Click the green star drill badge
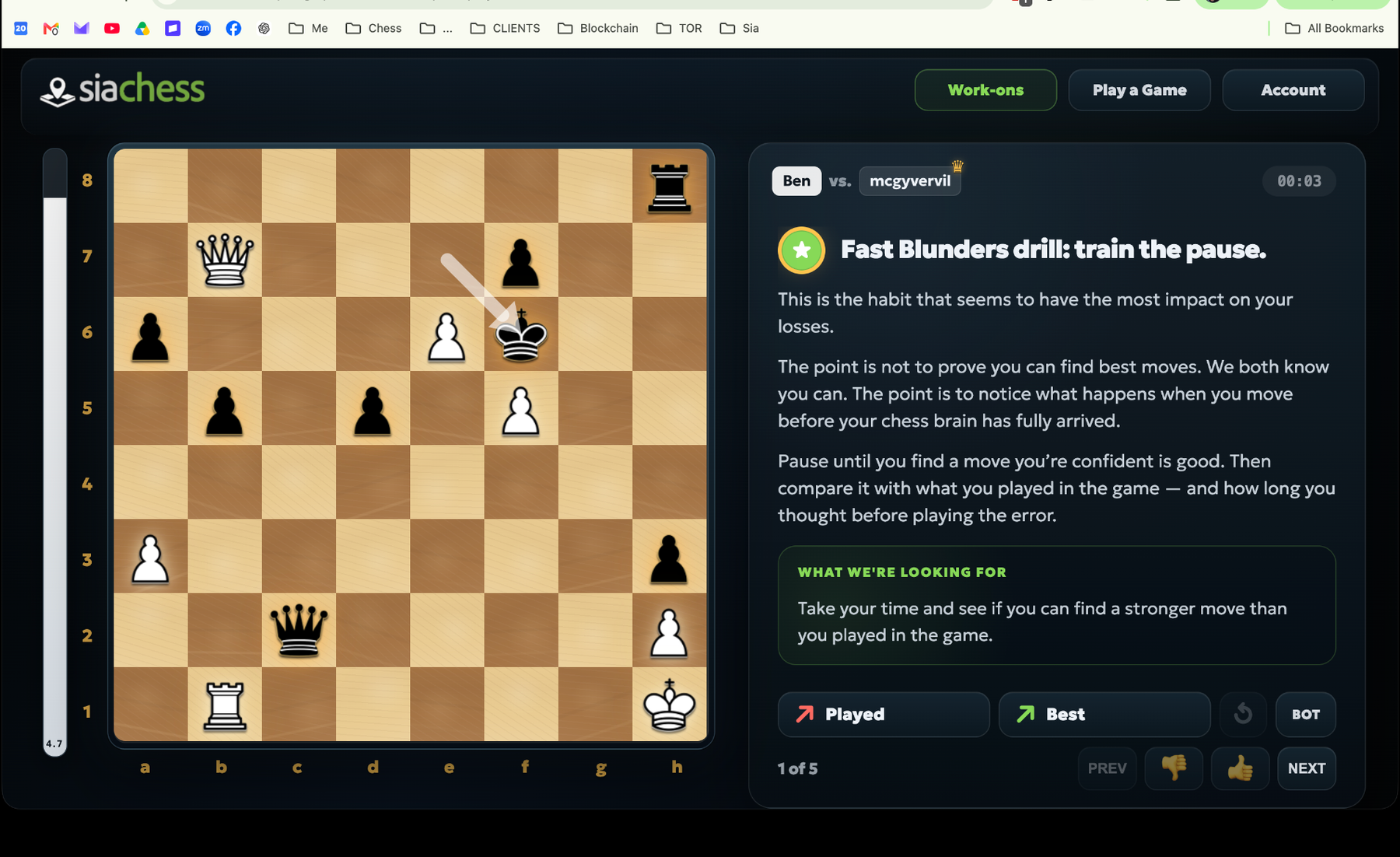The width and height of the screenshot is (1400, 857). (x=801, y=250)
